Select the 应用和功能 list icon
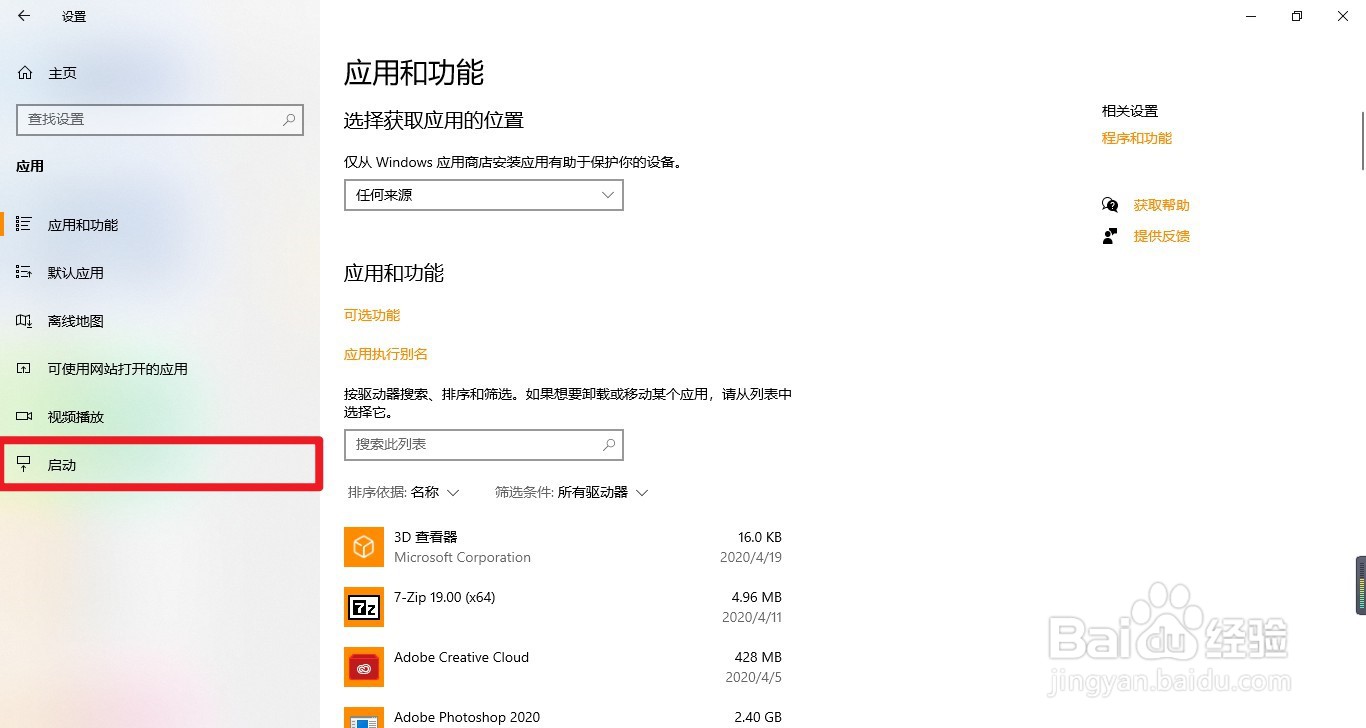Image resolution: width=1366 pixels, height=728 pixels. click(x=23, y=224)
